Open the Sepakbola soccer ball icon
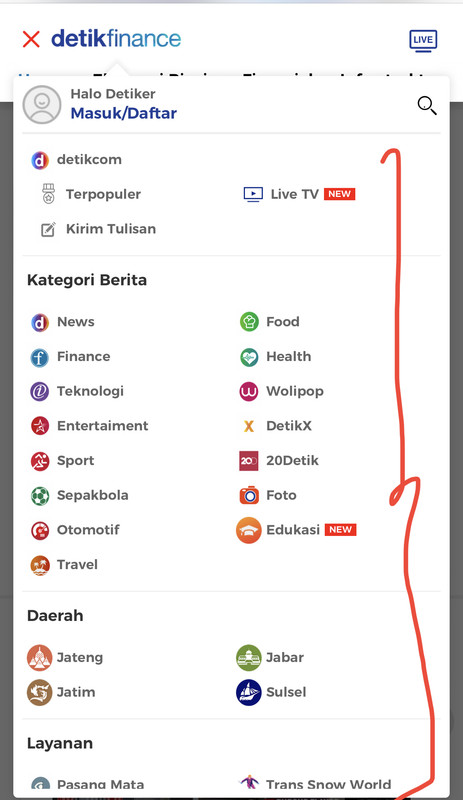The width and height of the screenshot is (463, 800). tap(40, 496)
